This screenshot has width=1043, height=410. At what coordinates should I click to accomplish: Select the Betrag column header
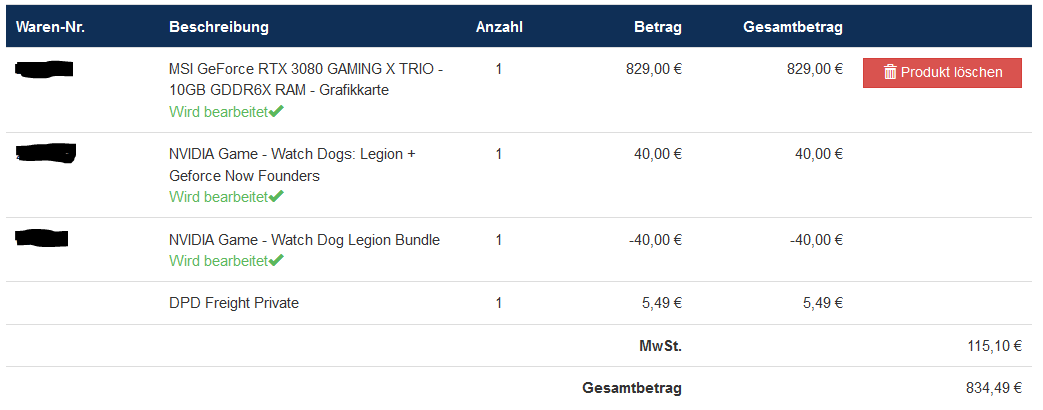[658, 27]
